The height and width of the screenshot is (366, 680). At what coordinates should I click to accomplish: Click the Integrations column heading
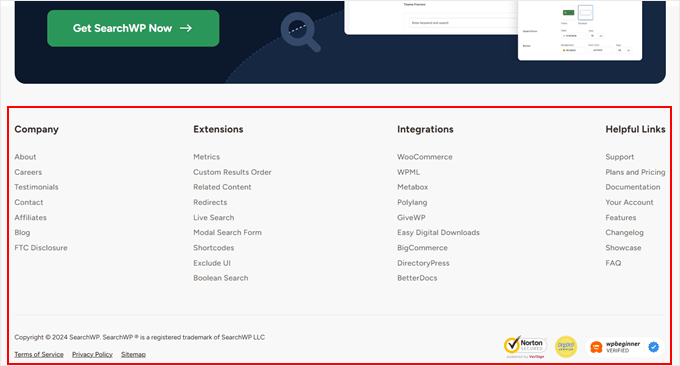tap(425, 129)
